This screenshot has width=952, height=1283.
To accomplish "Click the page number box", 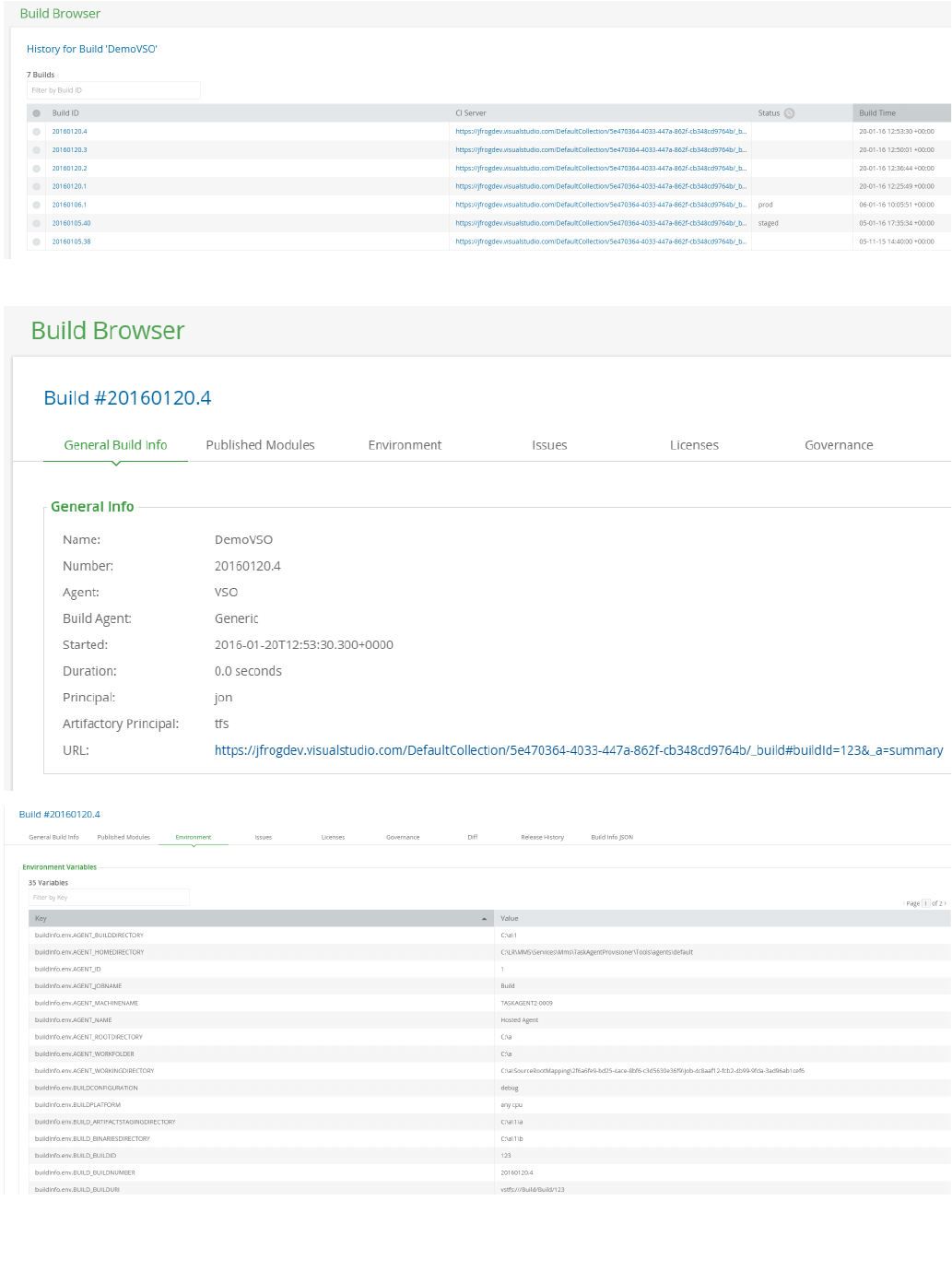I will click(x=925, y=903).
